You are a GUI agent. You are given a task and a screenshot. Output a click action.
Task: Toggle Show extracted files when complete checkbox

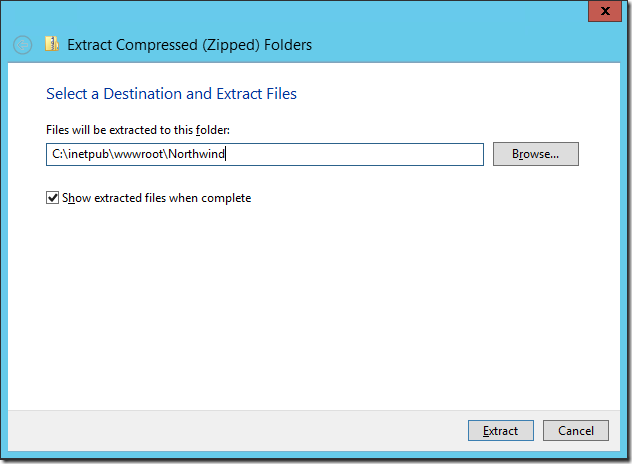pos(53,198)
